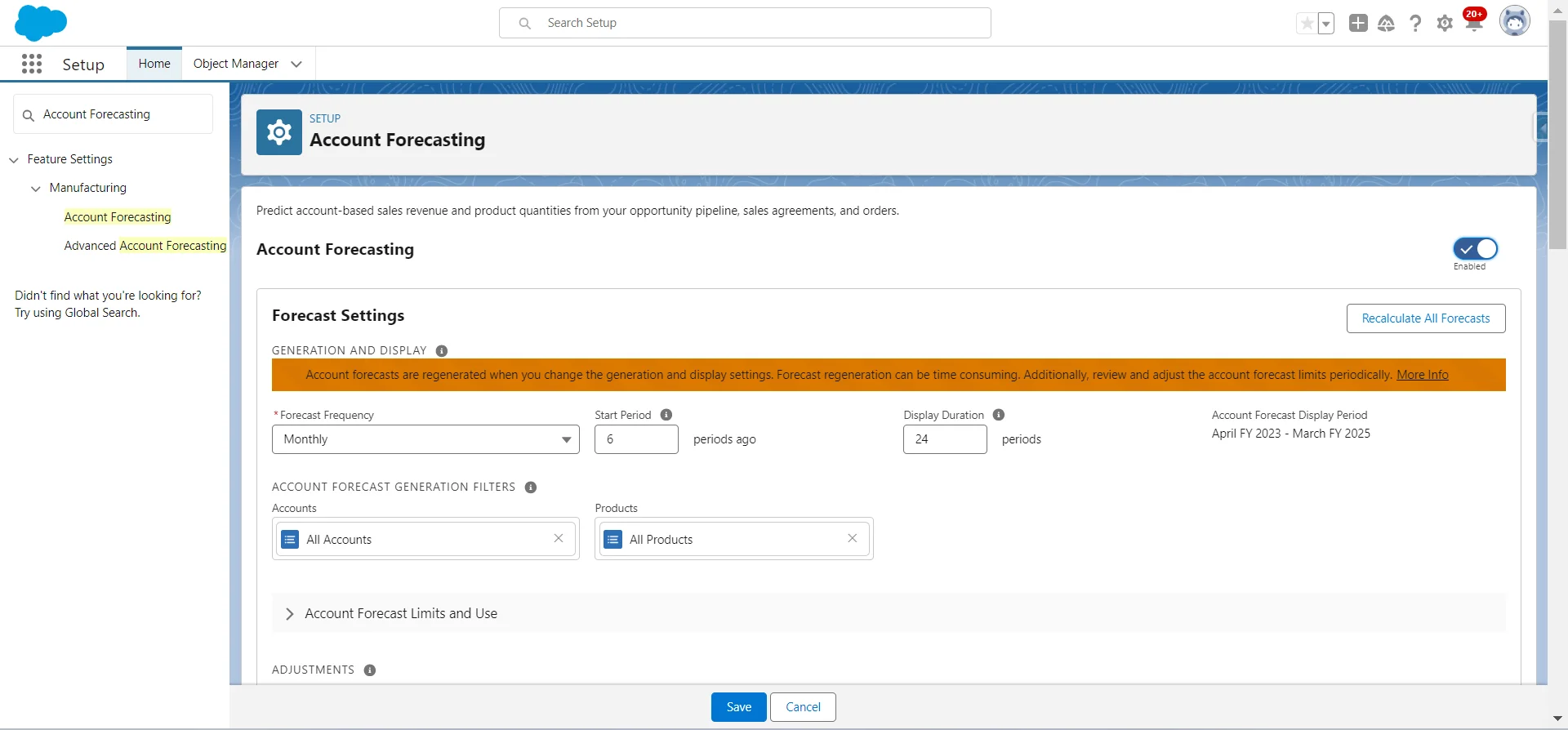Collapse the Feature Settings tree node
This screenshot has width=1568, height=730.
tap(14, 160)
